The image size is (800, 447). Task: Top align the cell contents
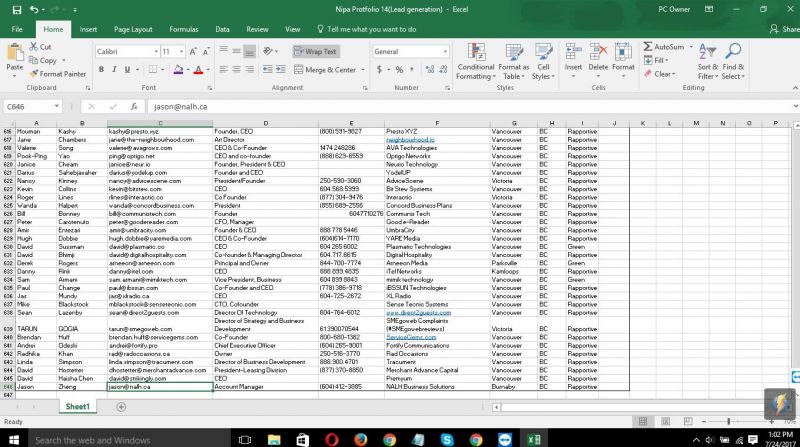223,50
